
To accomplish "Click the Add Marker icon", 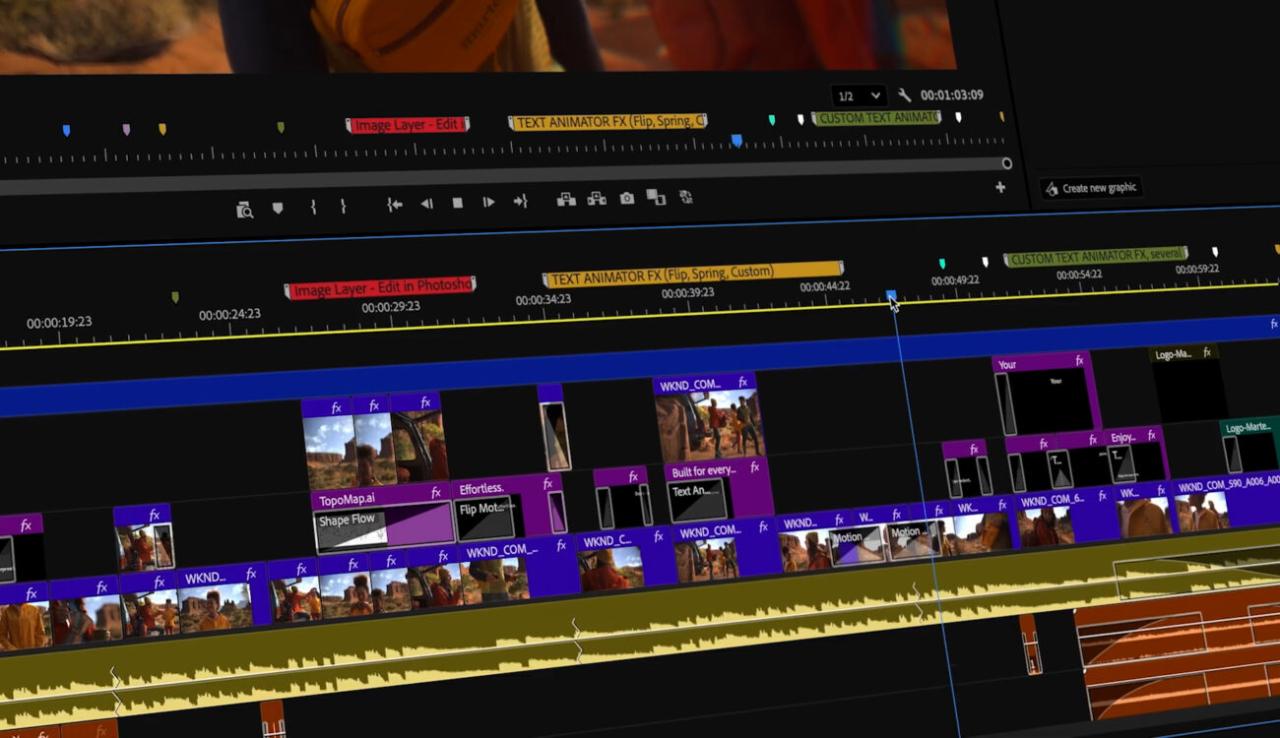I will click(x=277, y=203).
